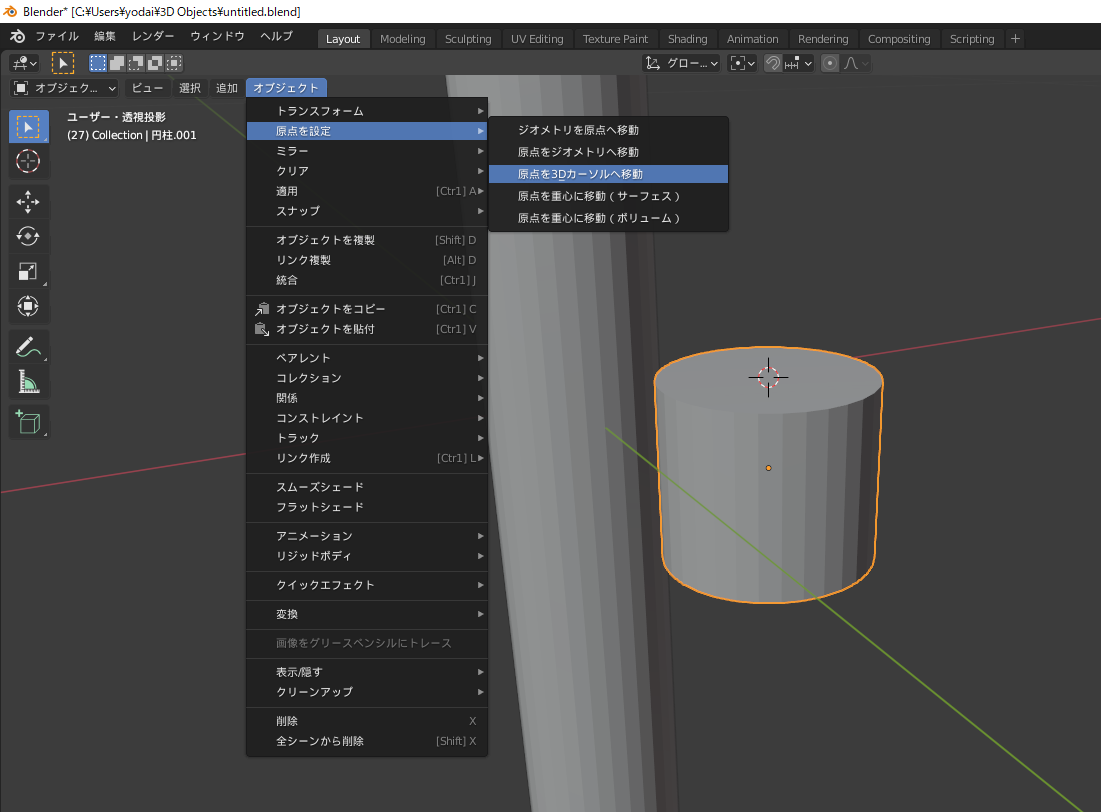Set selection mode to Invert (fourth icon)
This screenshot has height=812, width=1101.
coord(155,63)
